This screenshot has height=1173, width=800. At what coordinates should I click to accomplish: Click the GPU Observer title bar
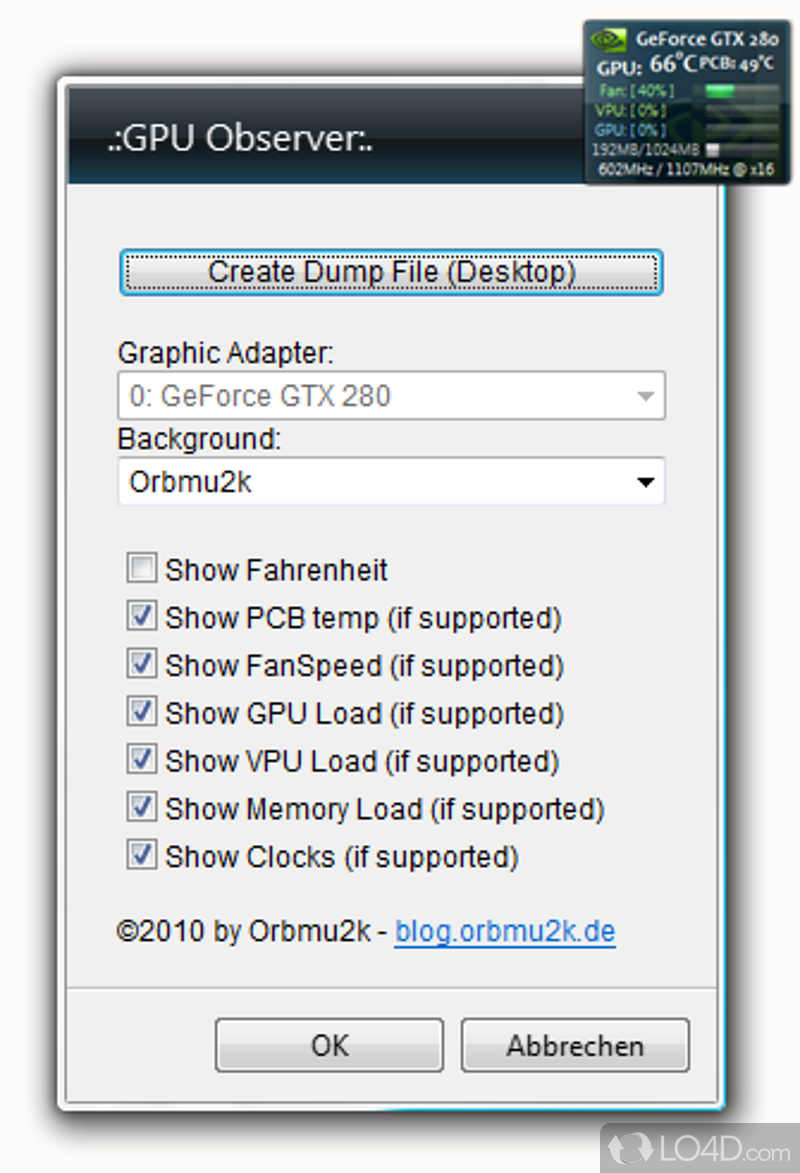pos(300,140)
